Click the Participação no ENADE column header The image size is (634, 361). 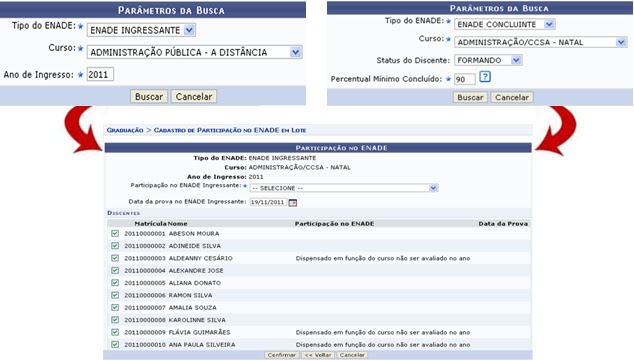coord(334,224)
